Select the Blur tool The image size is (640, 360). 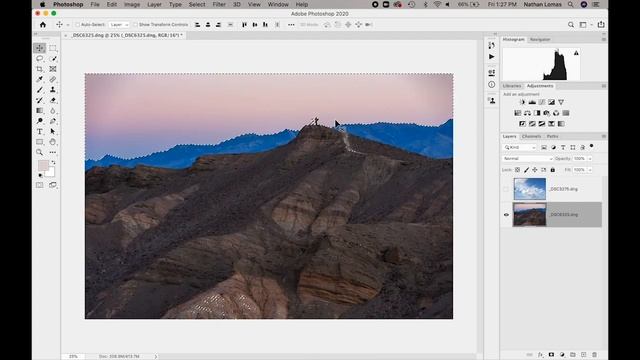[x=53, y=111]
